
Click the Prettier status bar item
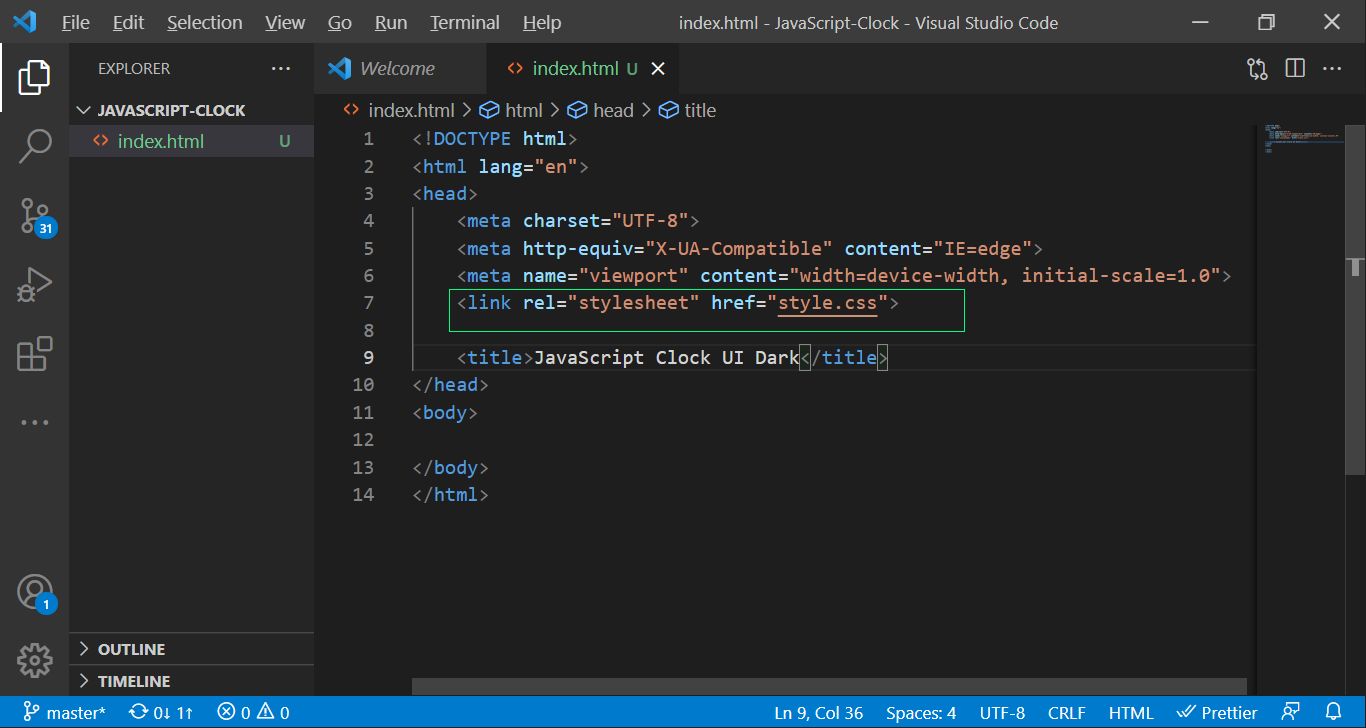tap(1217, 713)
